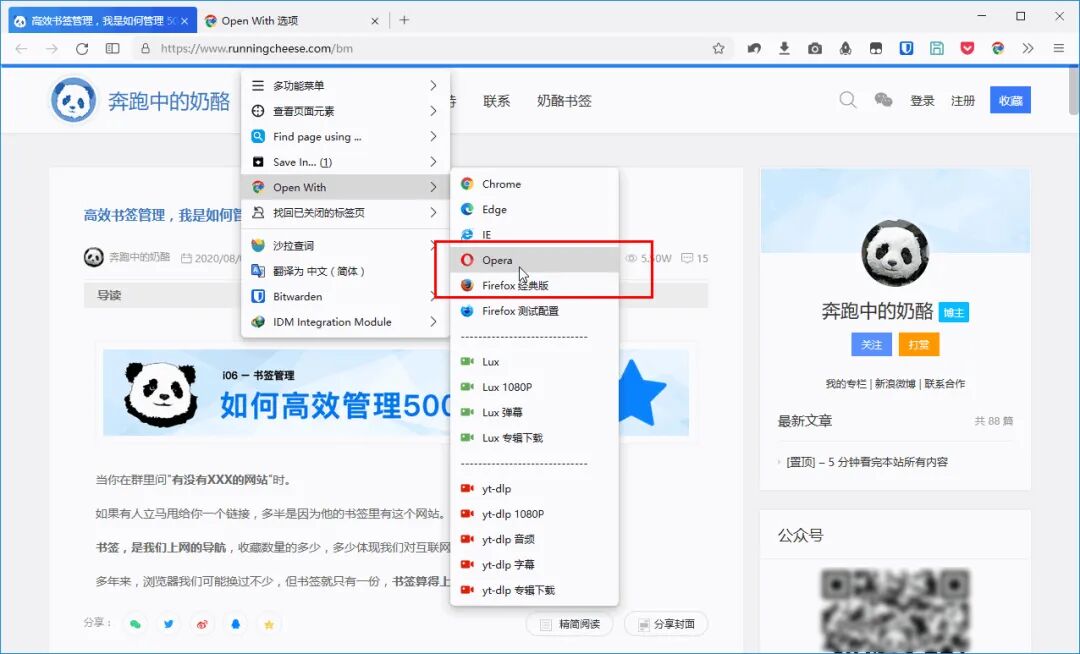Toggle the sidebar panel icon
This screenshot has width=1080, height=654.
[x=112, y=48]
